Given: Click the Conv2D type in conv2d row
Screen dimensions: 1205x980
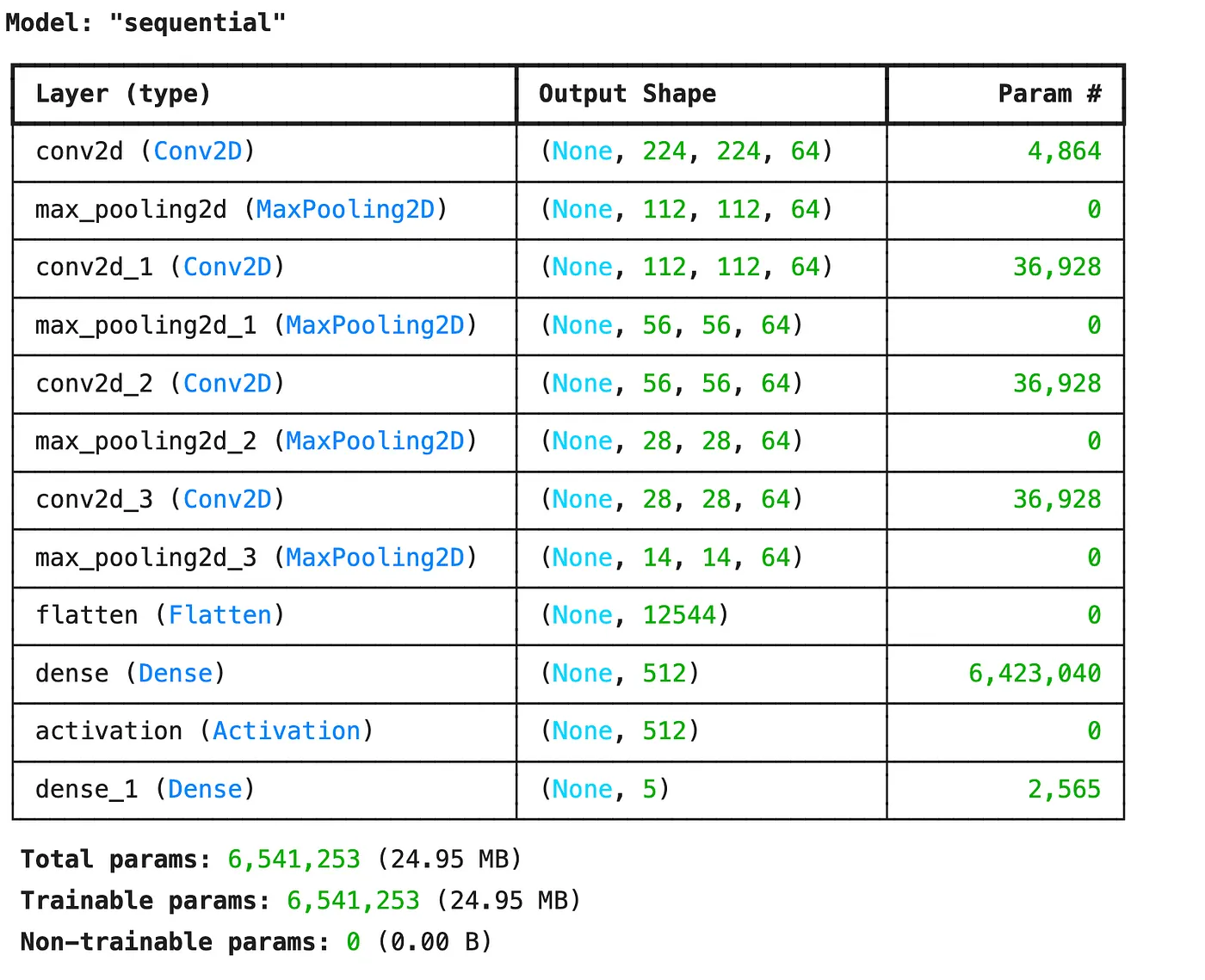Looking at the screenshot, I should (198, 151).
